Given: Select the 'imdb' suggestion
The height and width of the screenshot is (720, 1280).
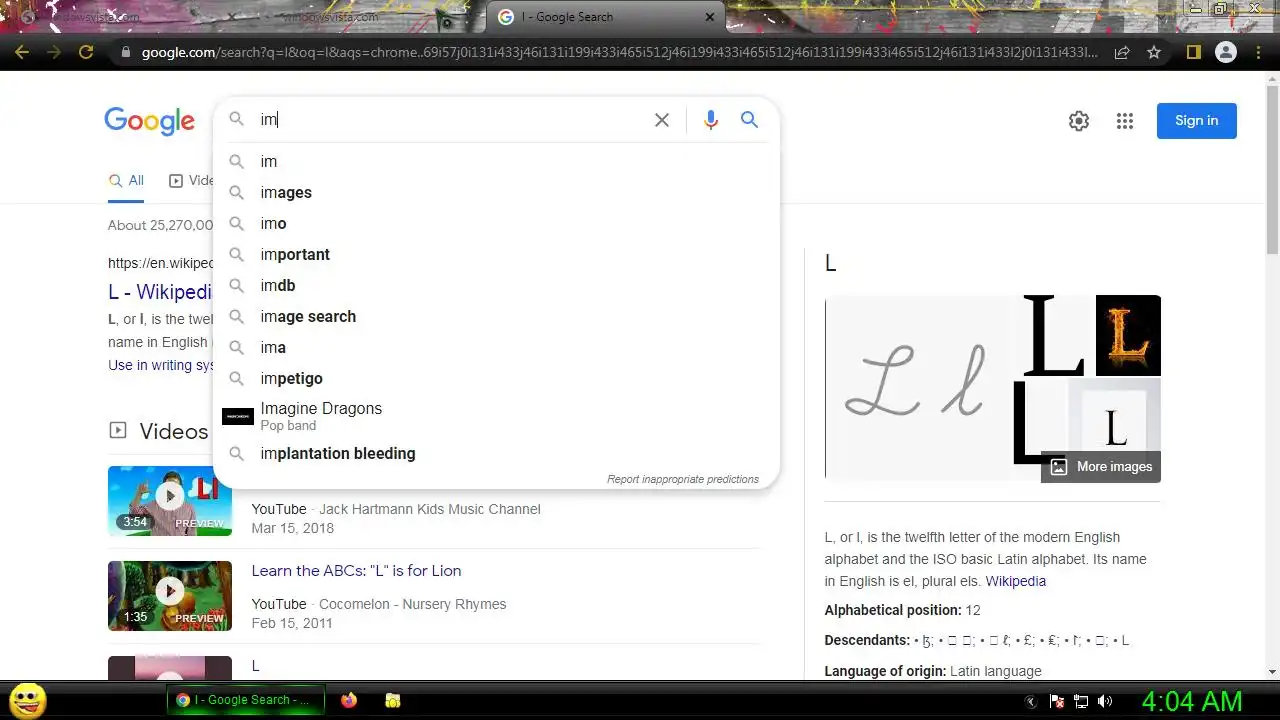Looking at the screenshot, I should (x=496, y=285).
